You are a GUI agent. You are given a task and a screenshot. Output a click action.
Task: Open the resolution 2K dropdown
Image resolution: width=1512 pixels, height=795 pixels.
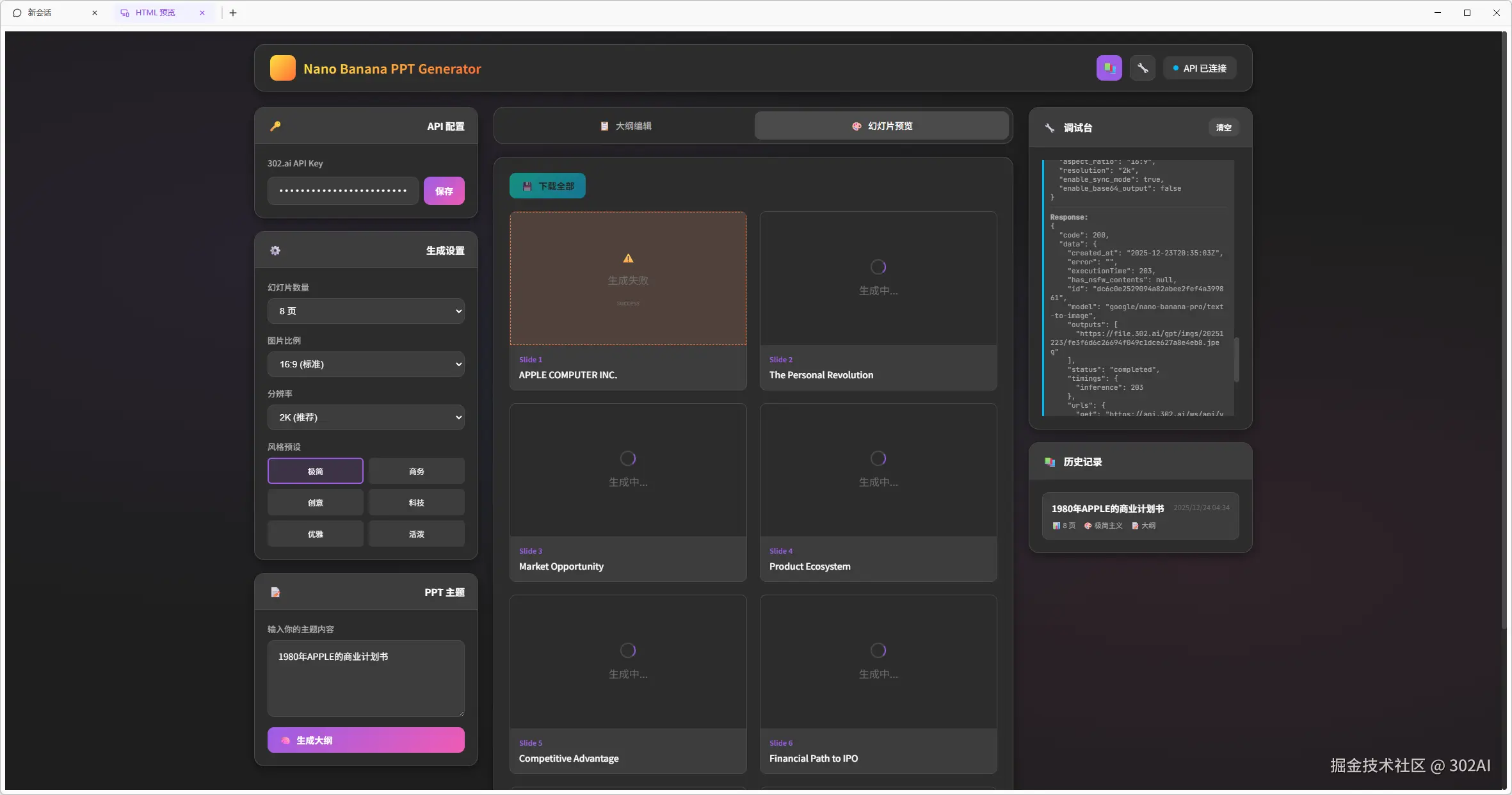coord(366,417)
